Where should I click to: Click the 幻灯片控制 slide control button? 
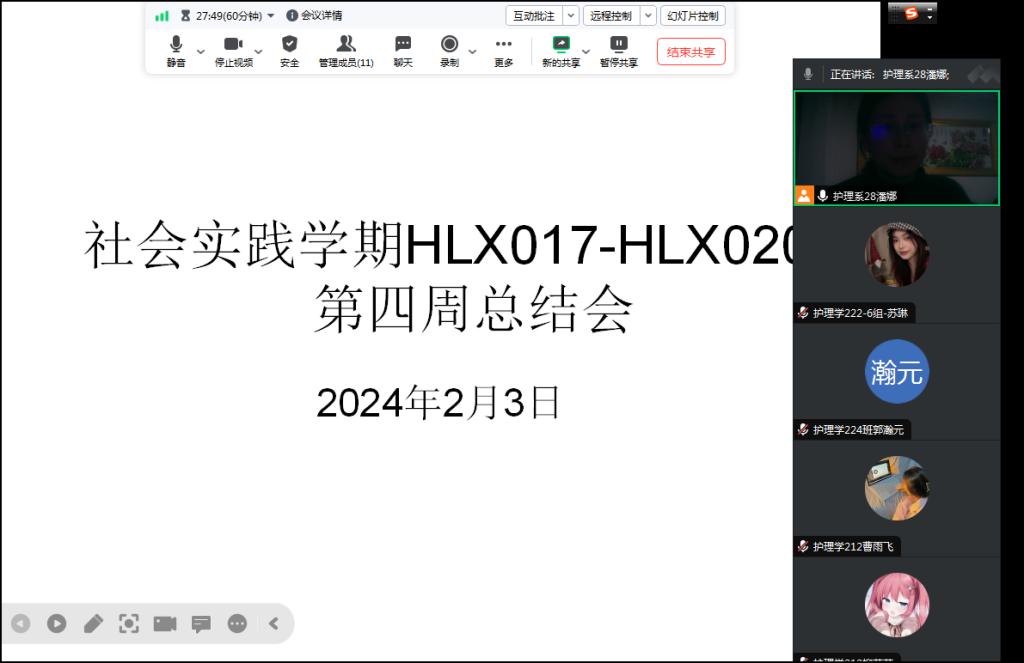(693, 16)
